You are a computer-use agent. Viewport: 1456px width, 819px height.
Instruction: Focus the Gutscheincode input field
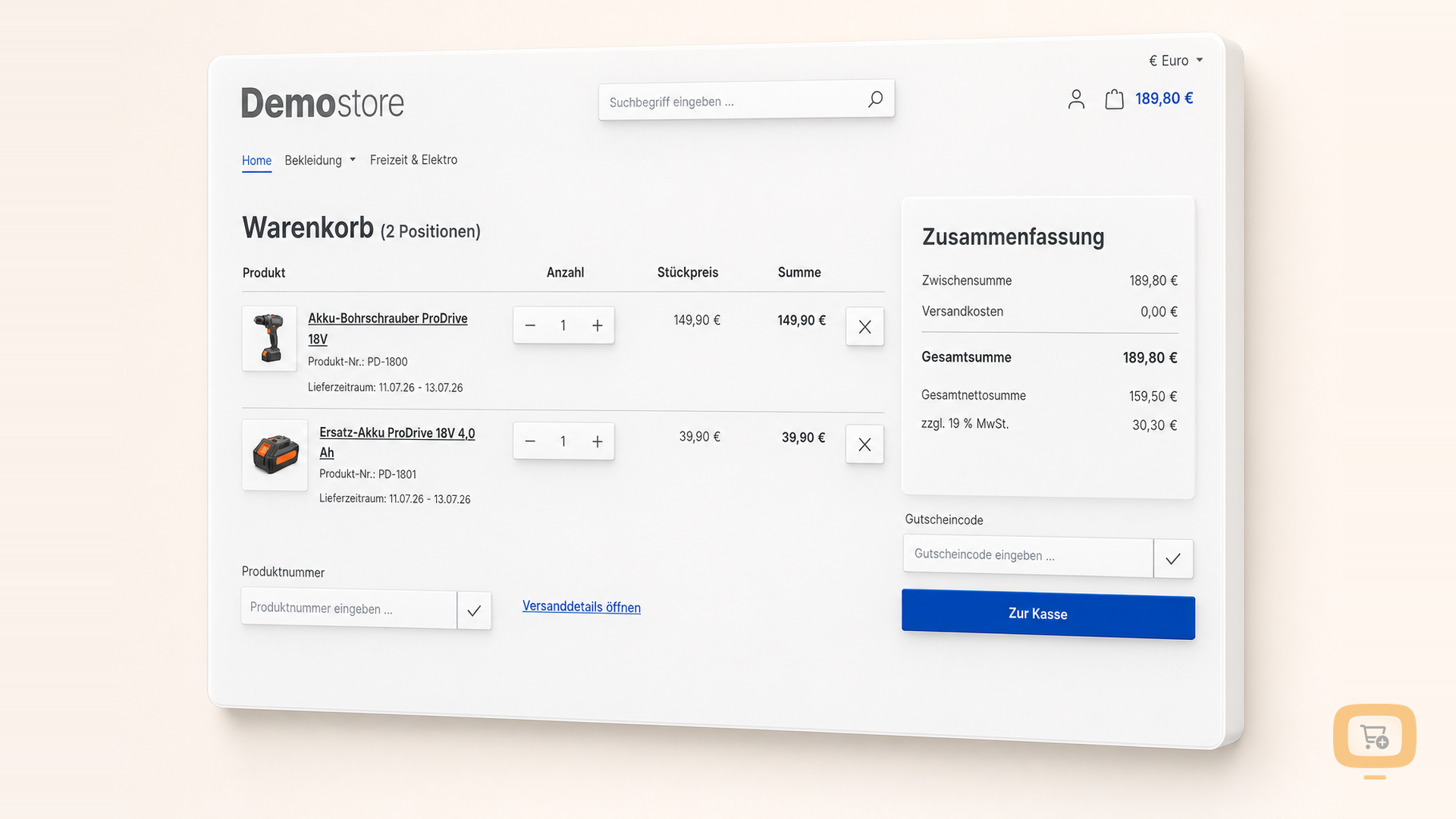[1028, 557]
